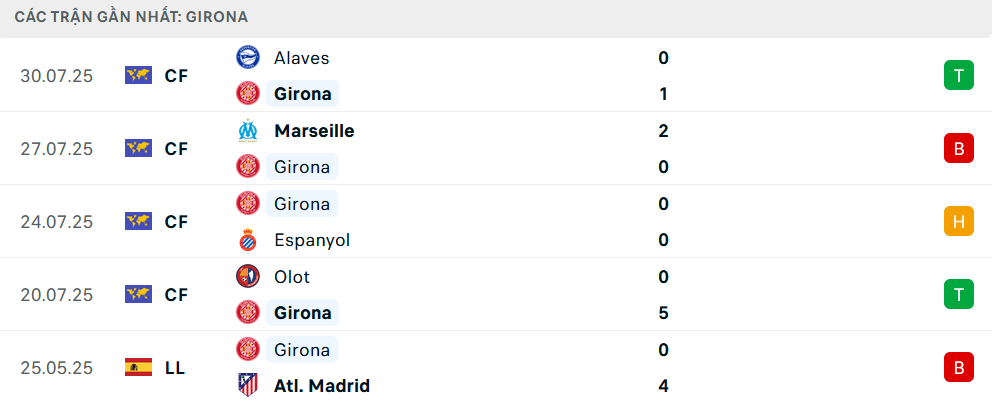This screenshot has height=402, width=996.
Task: Click the red B badge for the Atl. Madrid match
Action: point(959,367)
